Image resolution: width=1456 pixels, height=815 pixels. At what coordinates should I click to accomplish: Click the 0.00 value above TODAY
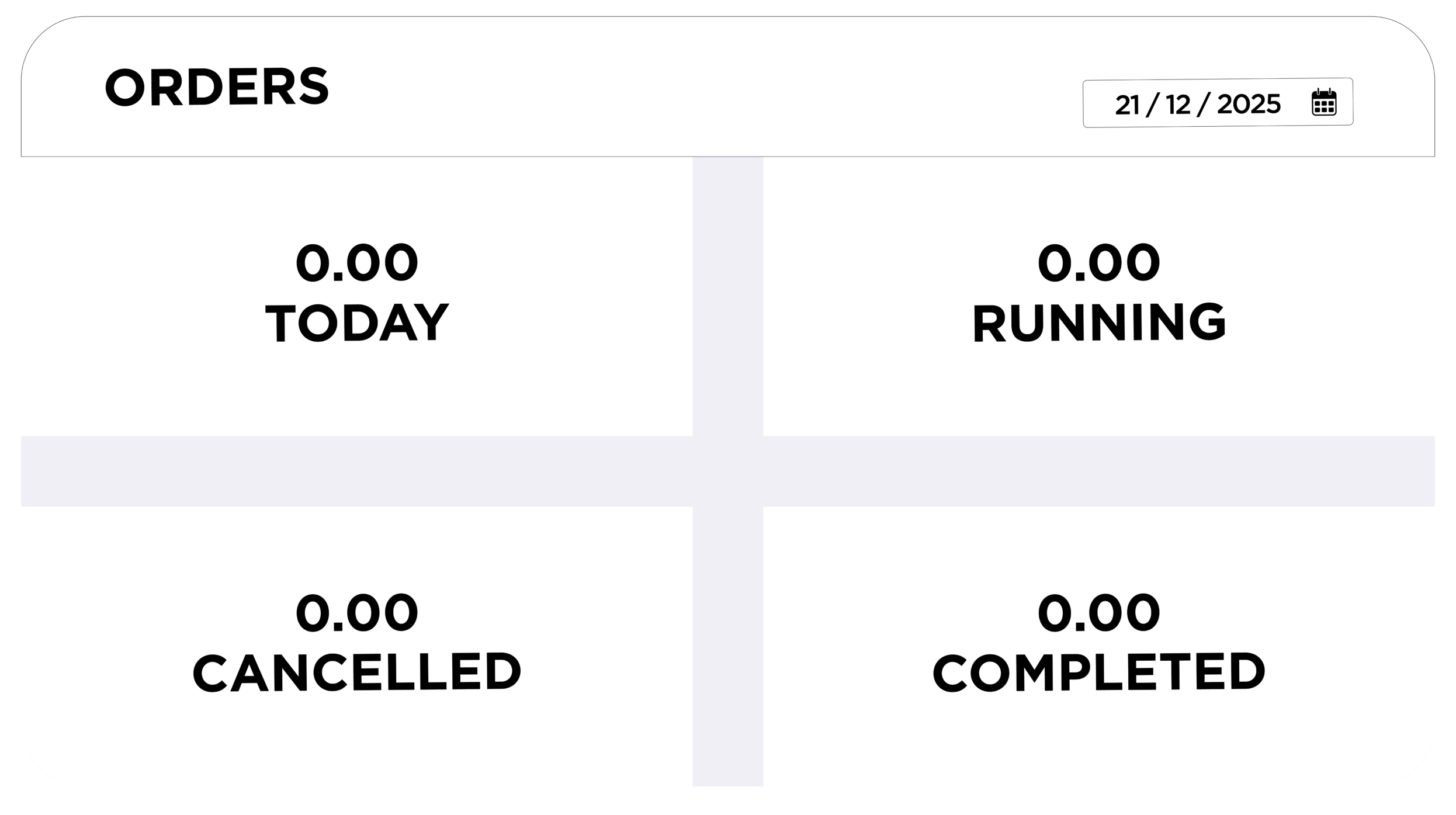pyautogui.click(x=357, y=262)
